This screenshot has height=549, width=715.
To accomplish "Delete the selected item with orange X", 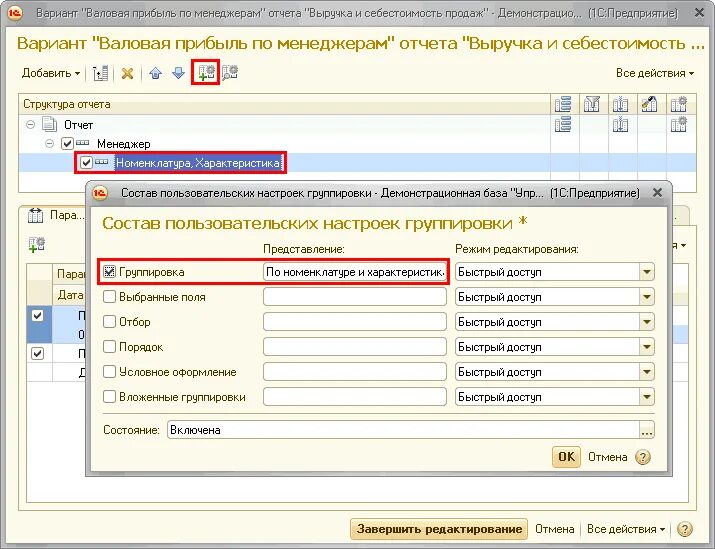I will [x=127, y=73].
